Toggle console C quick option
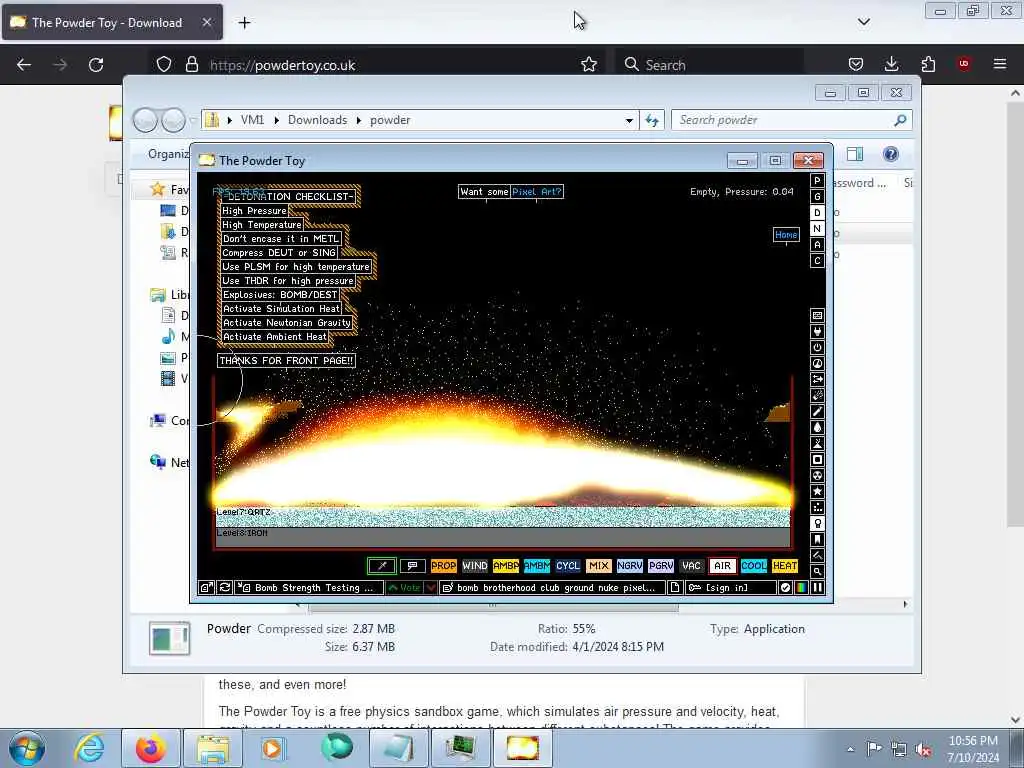The width and height of the screenshot is (1024, 768). (x=817, y=261)
